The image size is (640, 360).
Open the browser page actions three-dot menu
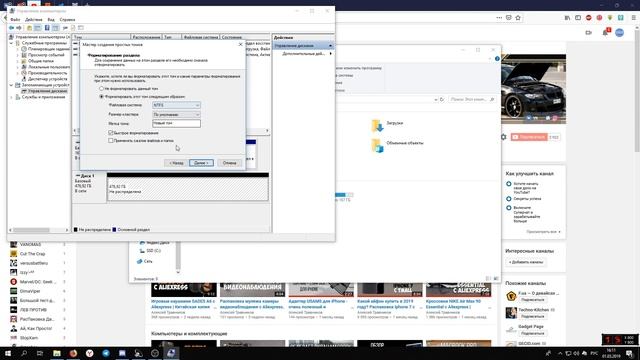(x=499, y=18)
